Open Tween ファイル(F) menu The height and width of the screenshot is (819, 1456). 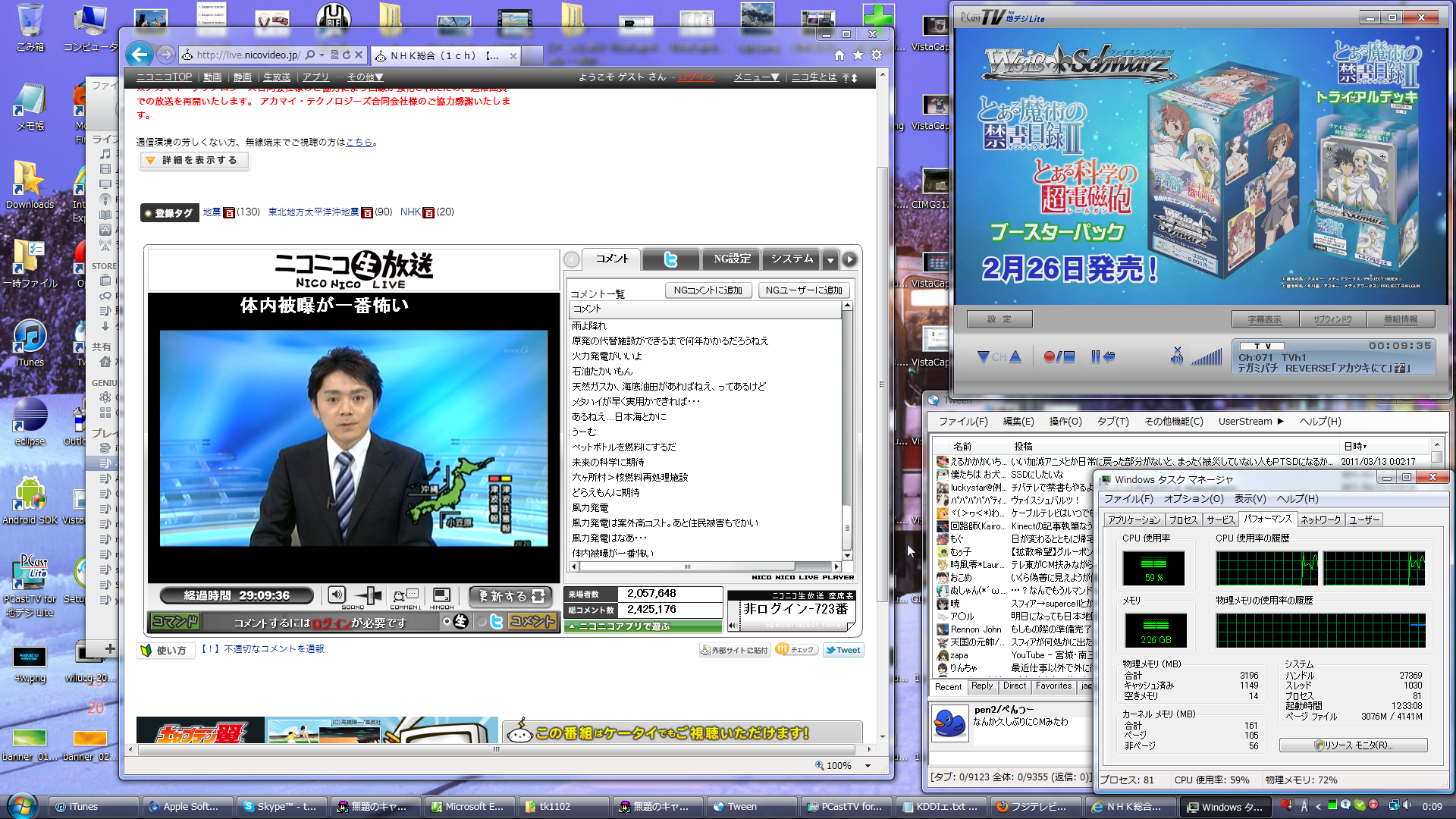pyautogui.click(x=963, y=422)
